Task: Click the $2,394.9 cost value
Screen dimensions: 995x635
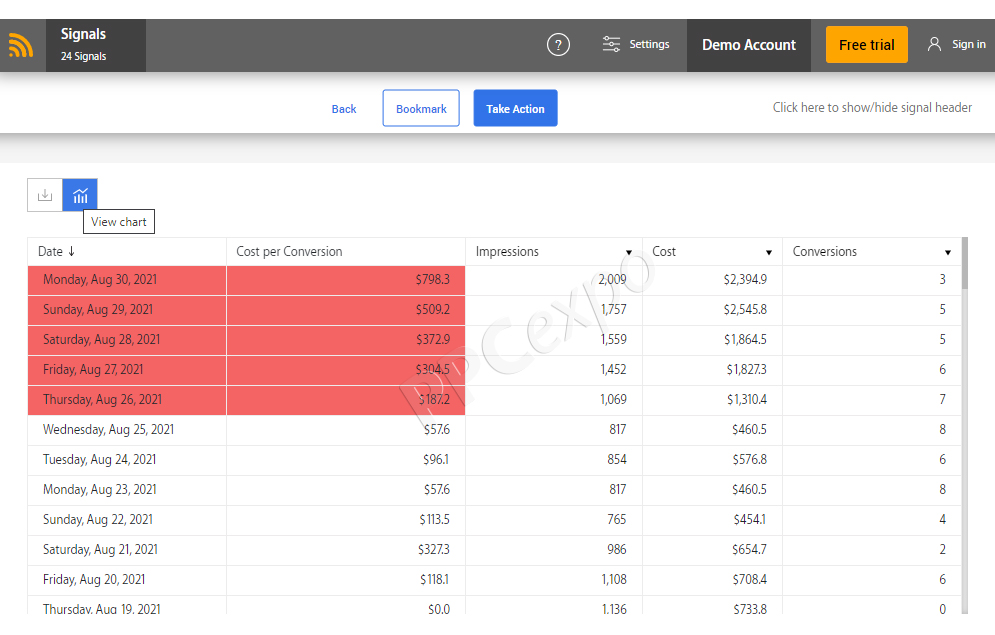Action: point(745,280)
